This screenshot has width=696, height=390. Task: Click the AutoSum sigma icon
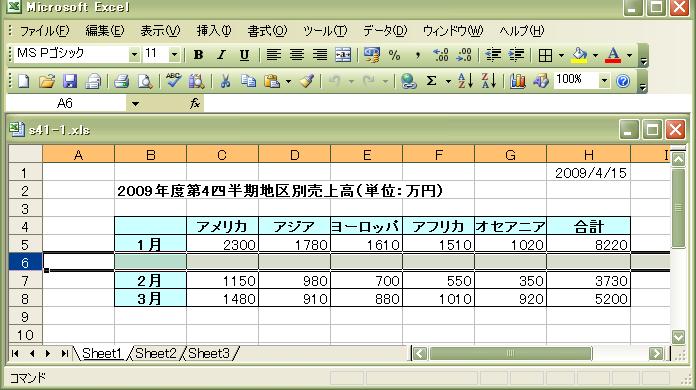pos(431,81)
